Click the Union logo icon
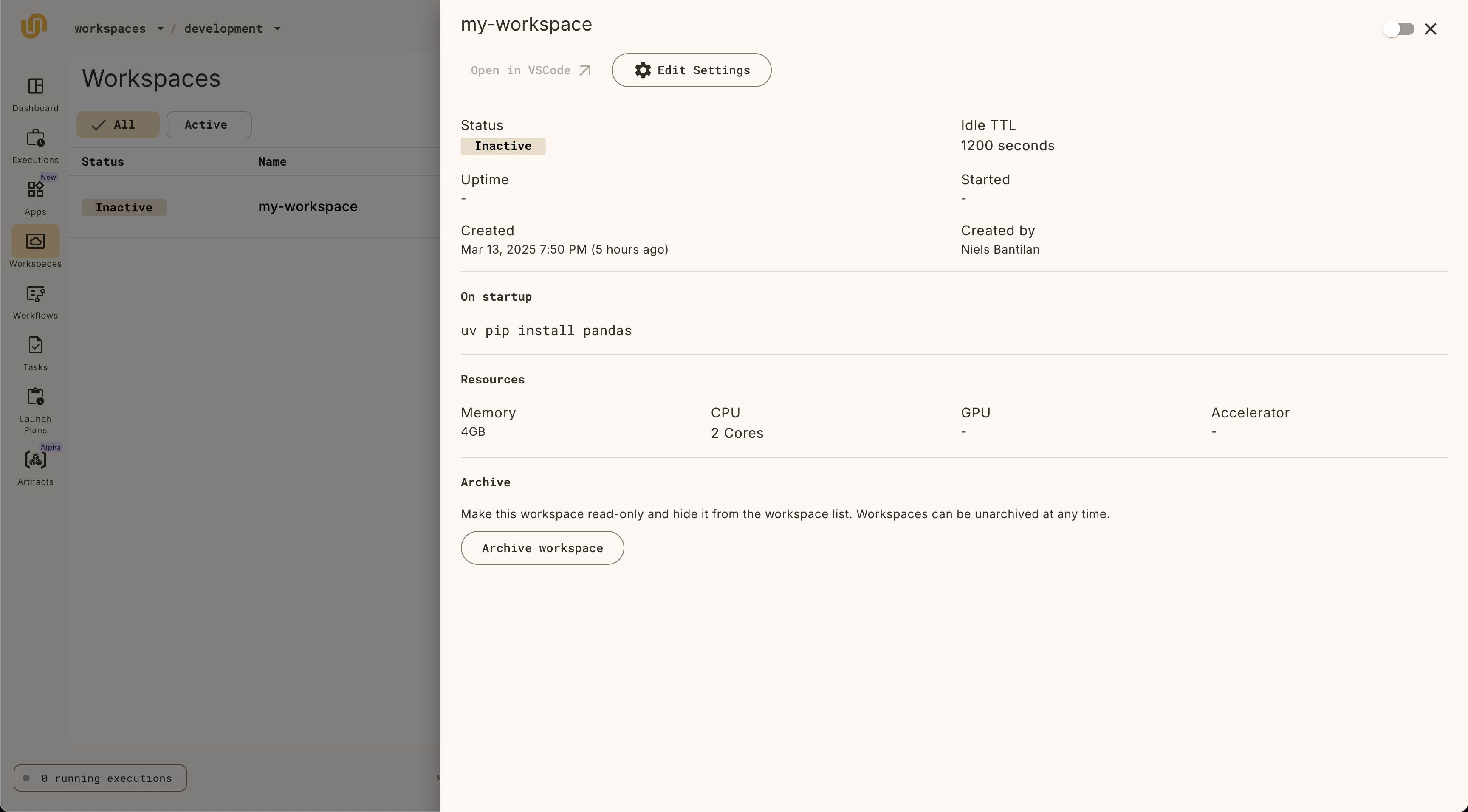 tap(34, 25)
